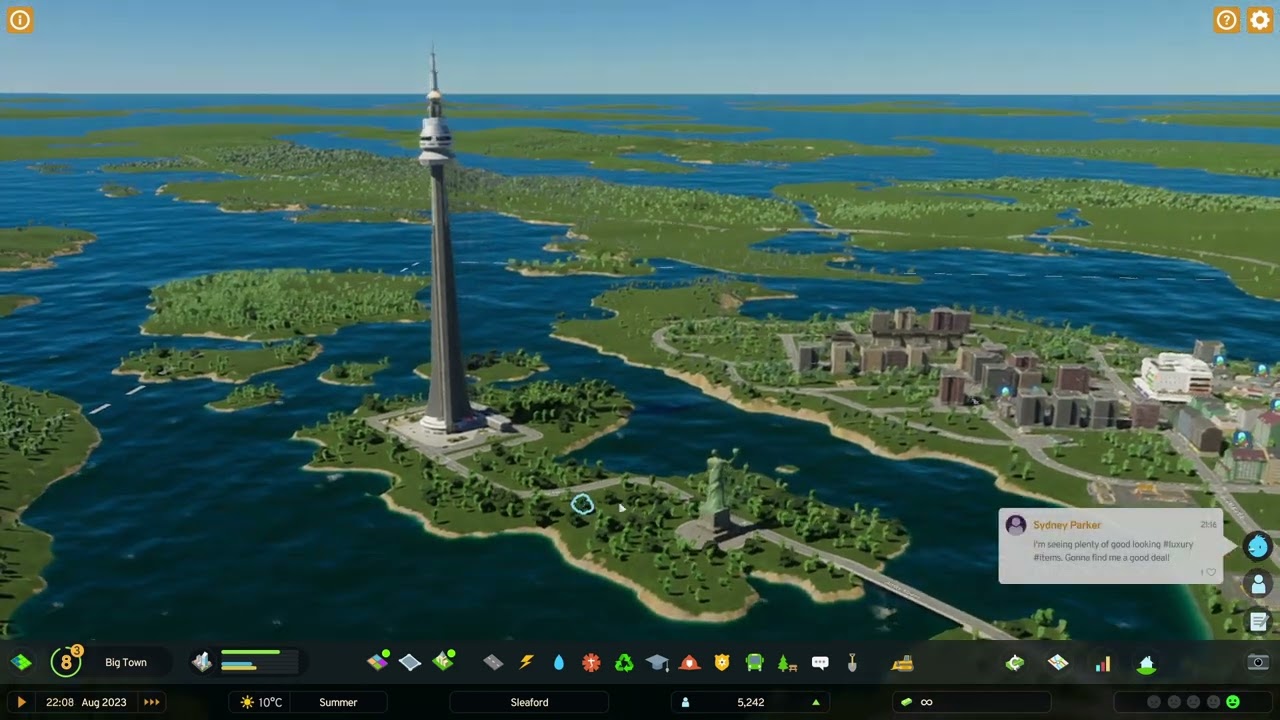Click the 5,242 population counter
Image resolution: width=1280 pixels, height=720 pixels.
[750, 702]
